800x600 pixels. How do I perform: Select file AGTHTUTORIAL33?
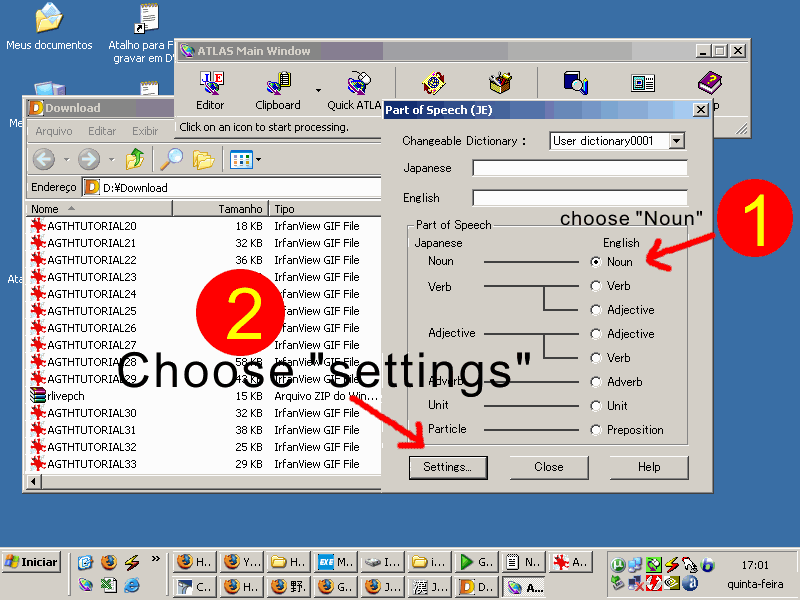click(x=92, y=464)
